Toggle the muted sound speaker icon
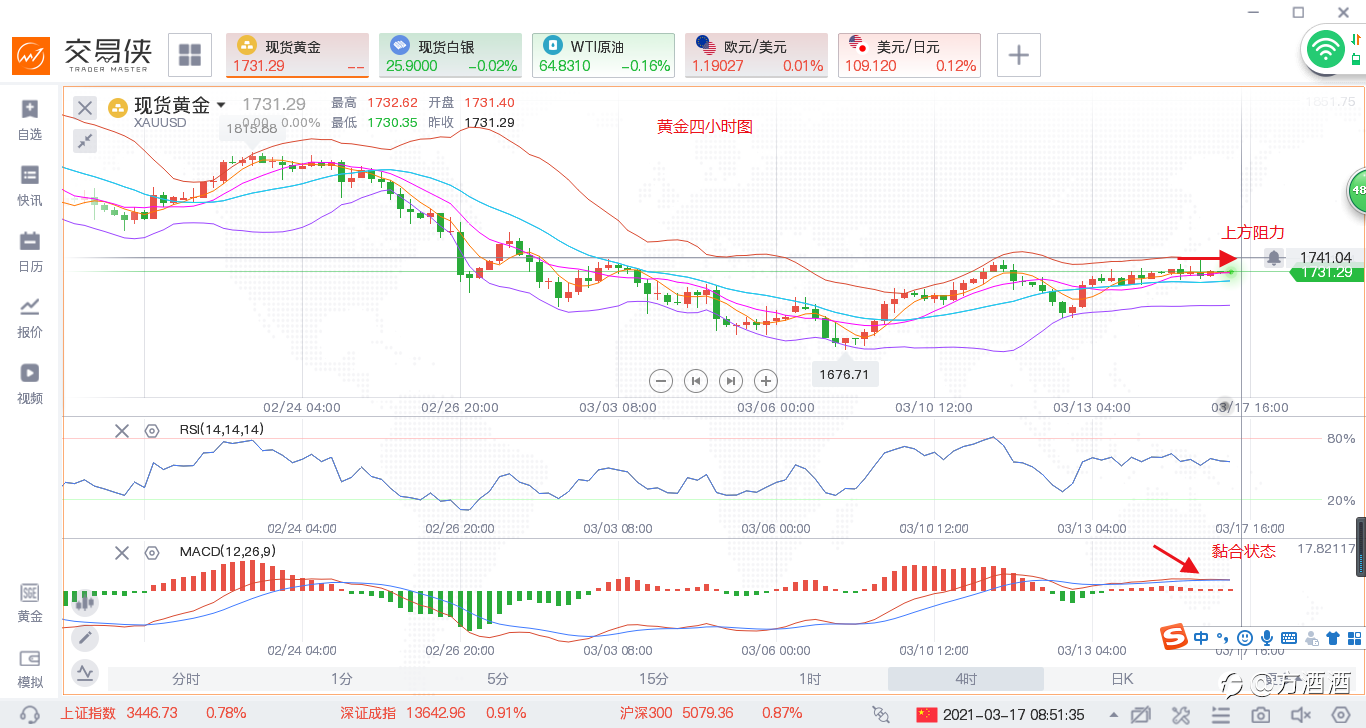Viewport: 1366px width, 728px height. 1301,714
